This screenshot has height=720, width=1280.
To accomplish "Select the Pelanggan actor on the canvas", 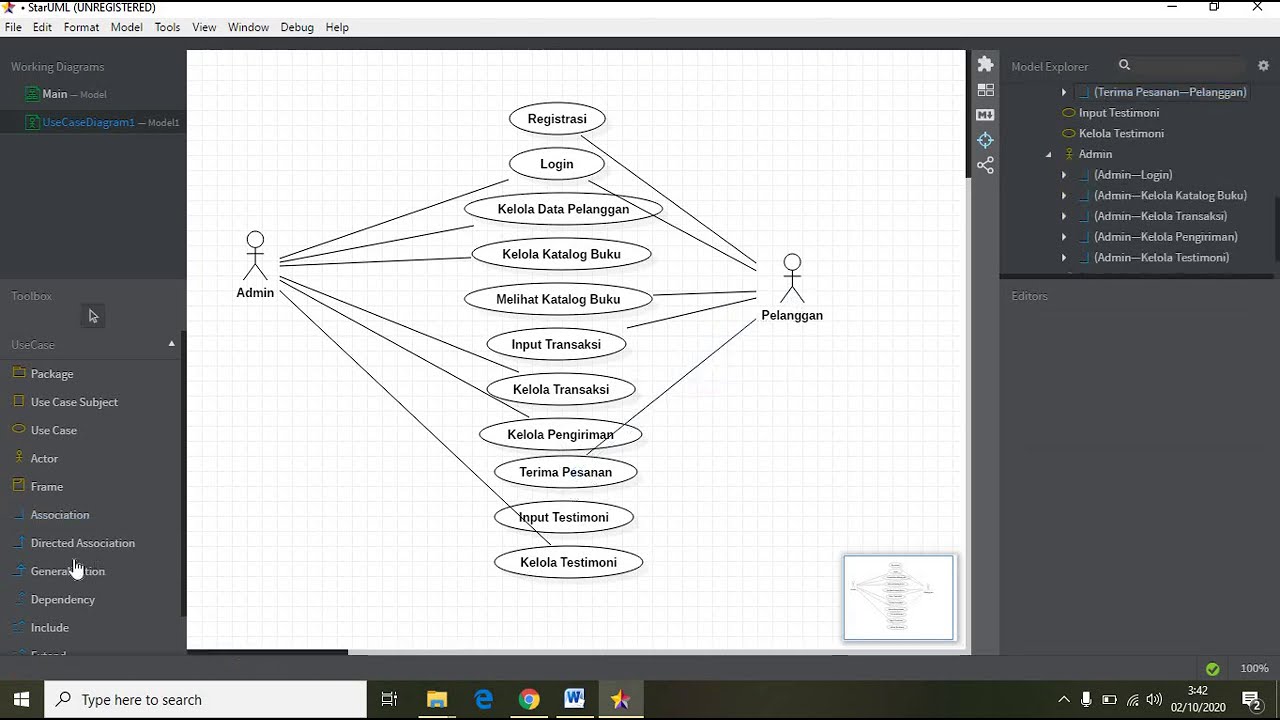I will click(792, 288).
